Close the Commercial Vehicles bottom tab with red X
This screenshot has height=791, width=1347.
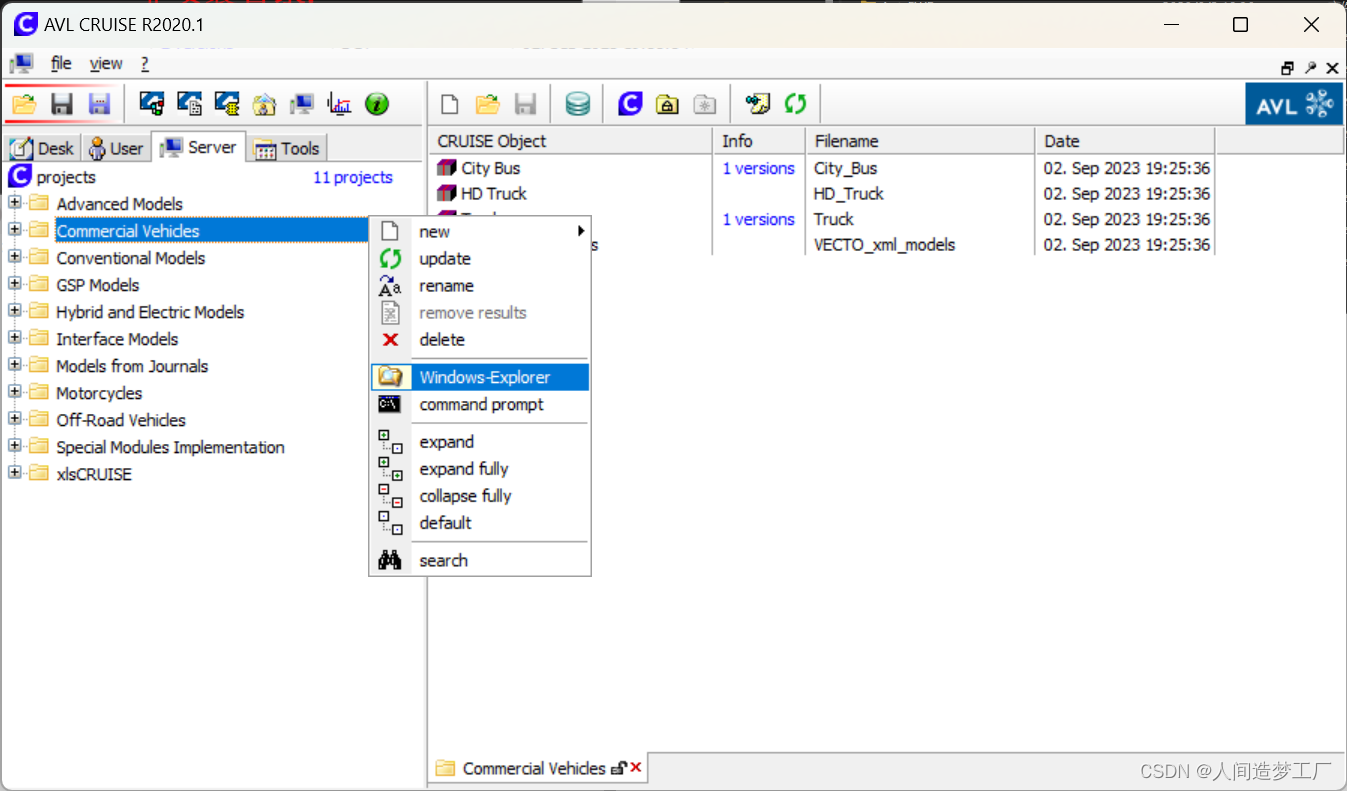click(636, 768)
